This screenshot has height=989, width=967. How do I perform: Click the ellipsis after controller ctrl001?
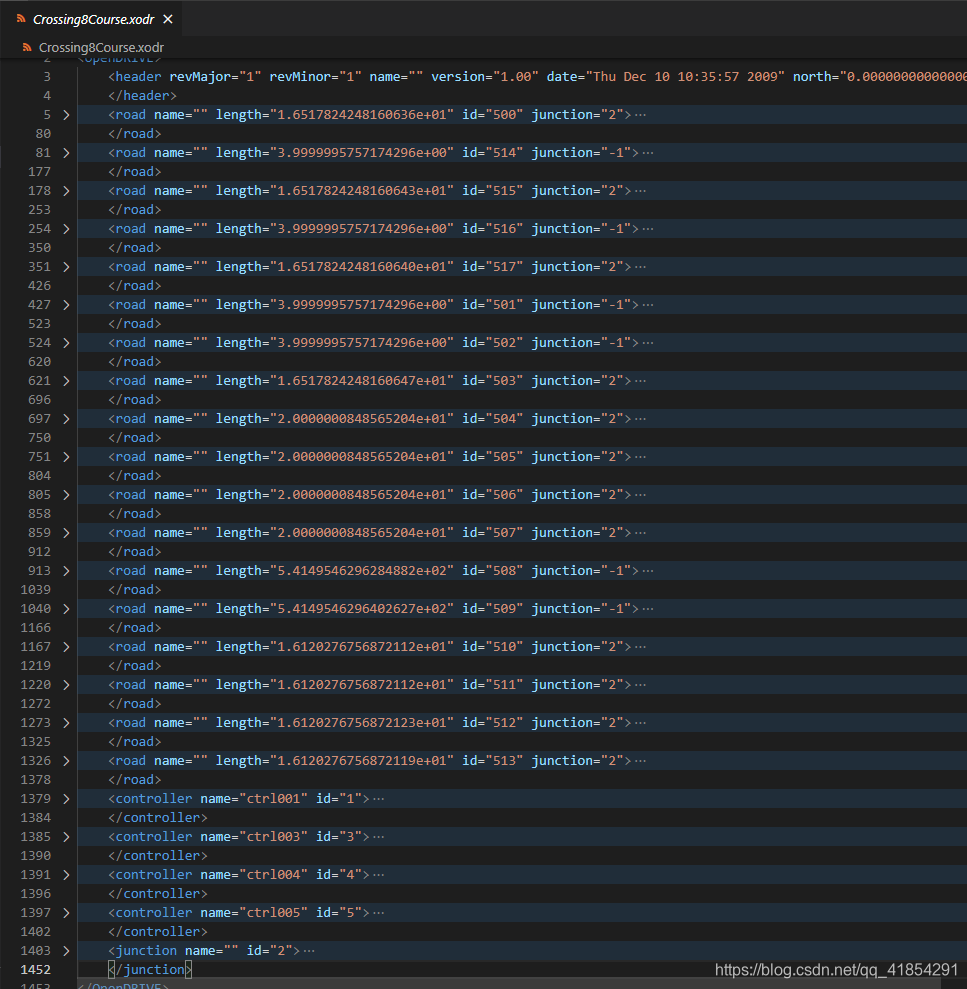point(378,799)
